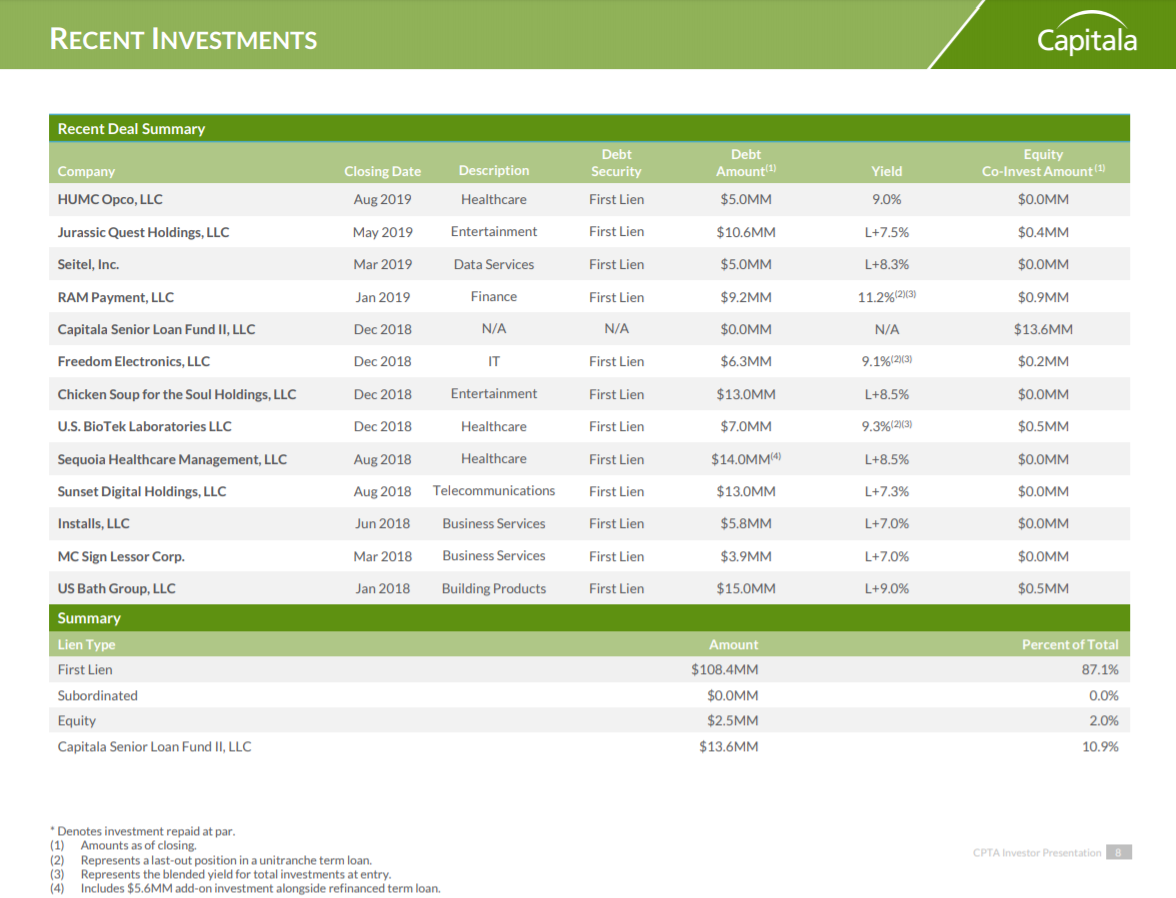1176x898 pixels.
Task: Click equity co-invest '$13.6MM' in deal table
Action: point(1043,329)
